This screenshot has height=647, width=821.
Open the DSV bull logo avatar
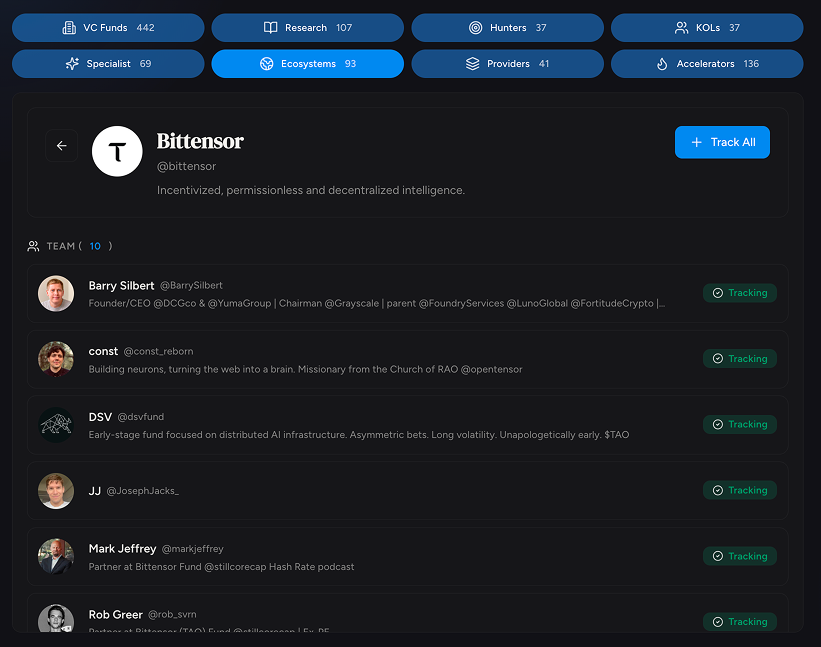[x=56, y=425]
